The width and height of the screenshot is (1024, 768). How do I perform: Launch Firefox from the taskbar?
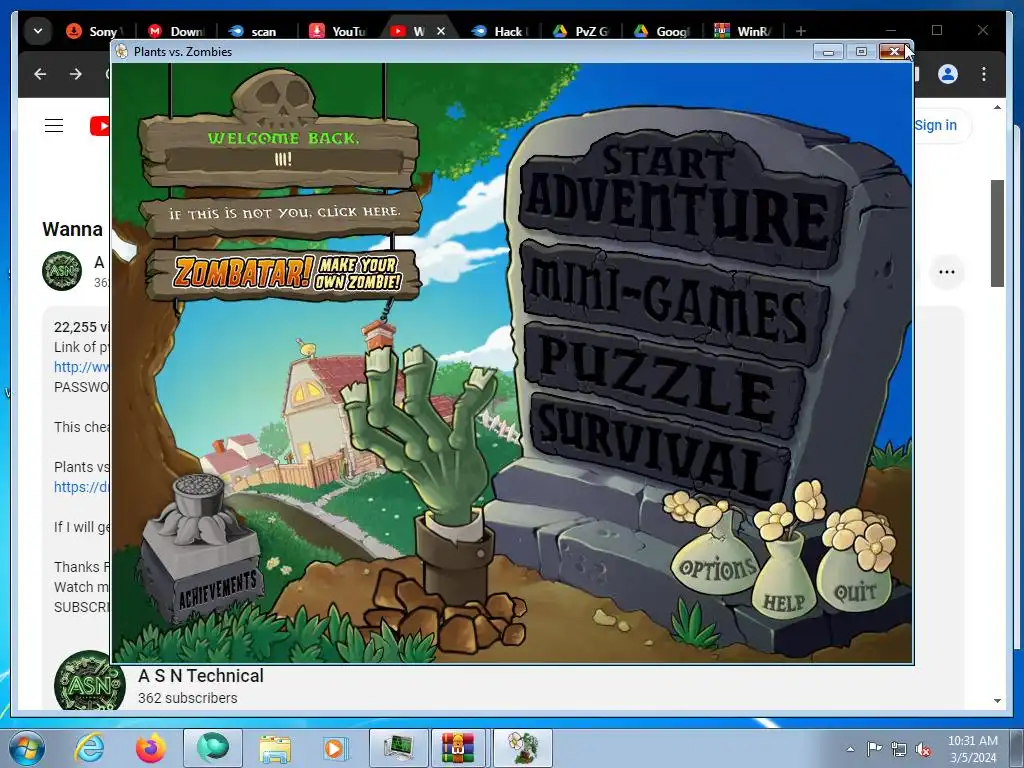(x=151, y=748)
